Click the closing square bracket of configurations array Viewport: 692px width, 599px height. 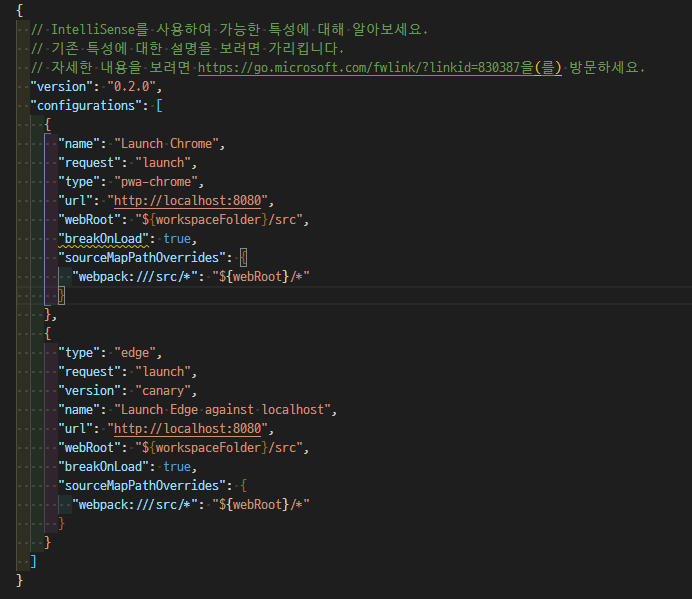point(33,561)
